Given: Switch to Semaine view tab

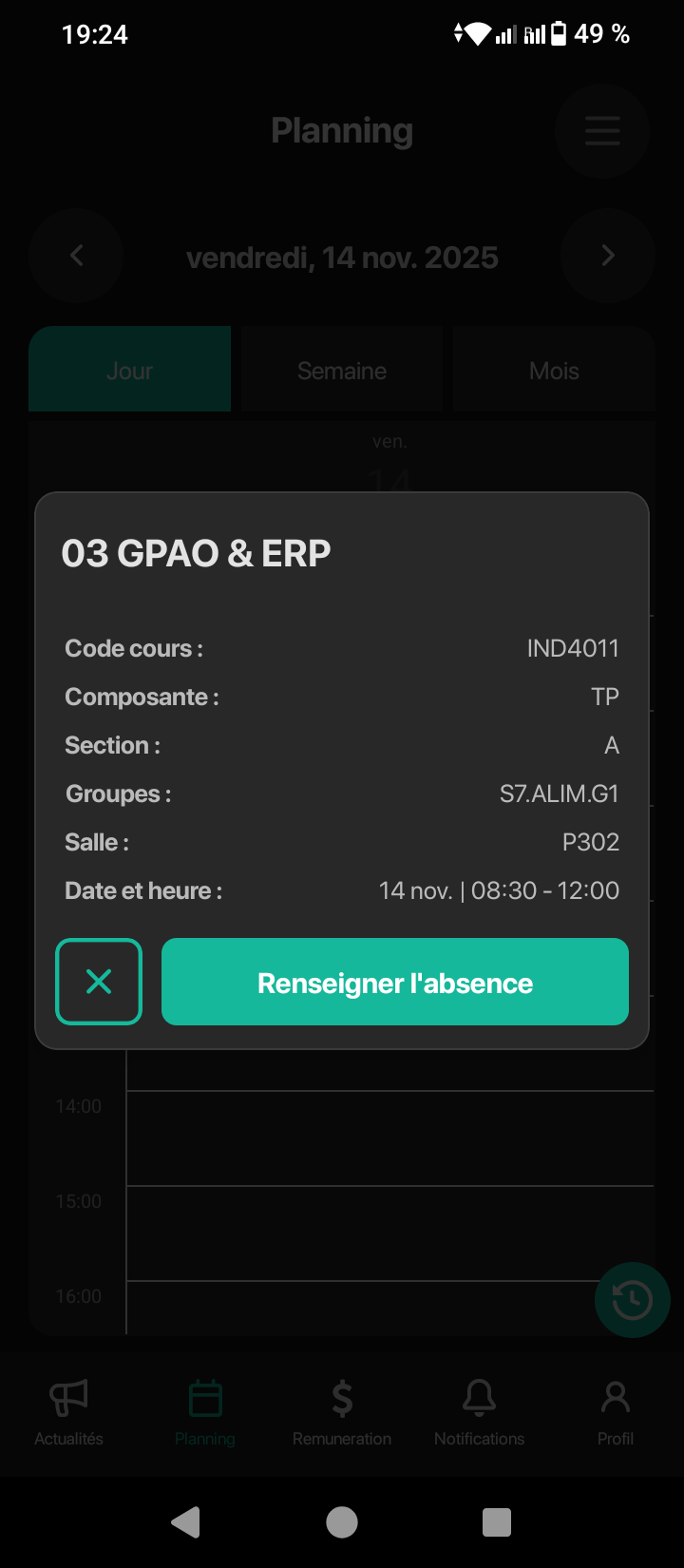Looking at the screenshot, I should pyautogui.click(x=342, y=371).
